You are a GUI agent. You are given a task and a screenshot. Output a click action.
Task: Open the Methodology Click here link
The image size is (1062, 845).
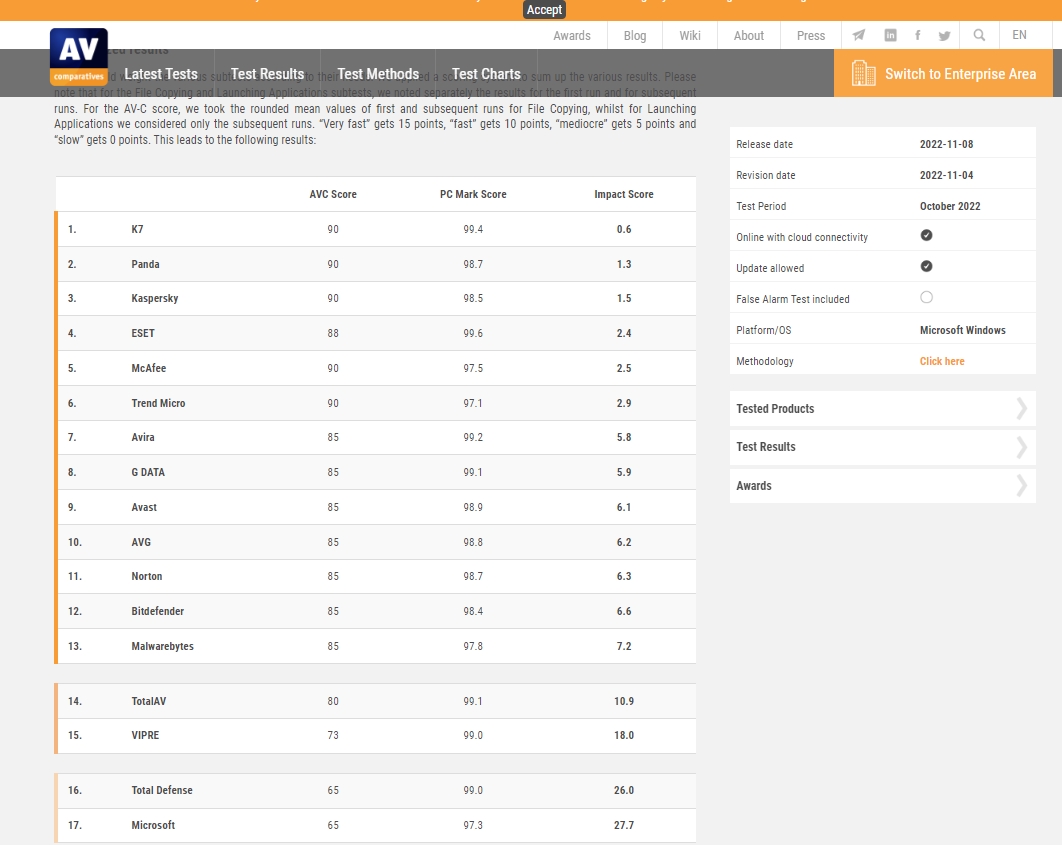coord(942,361)
